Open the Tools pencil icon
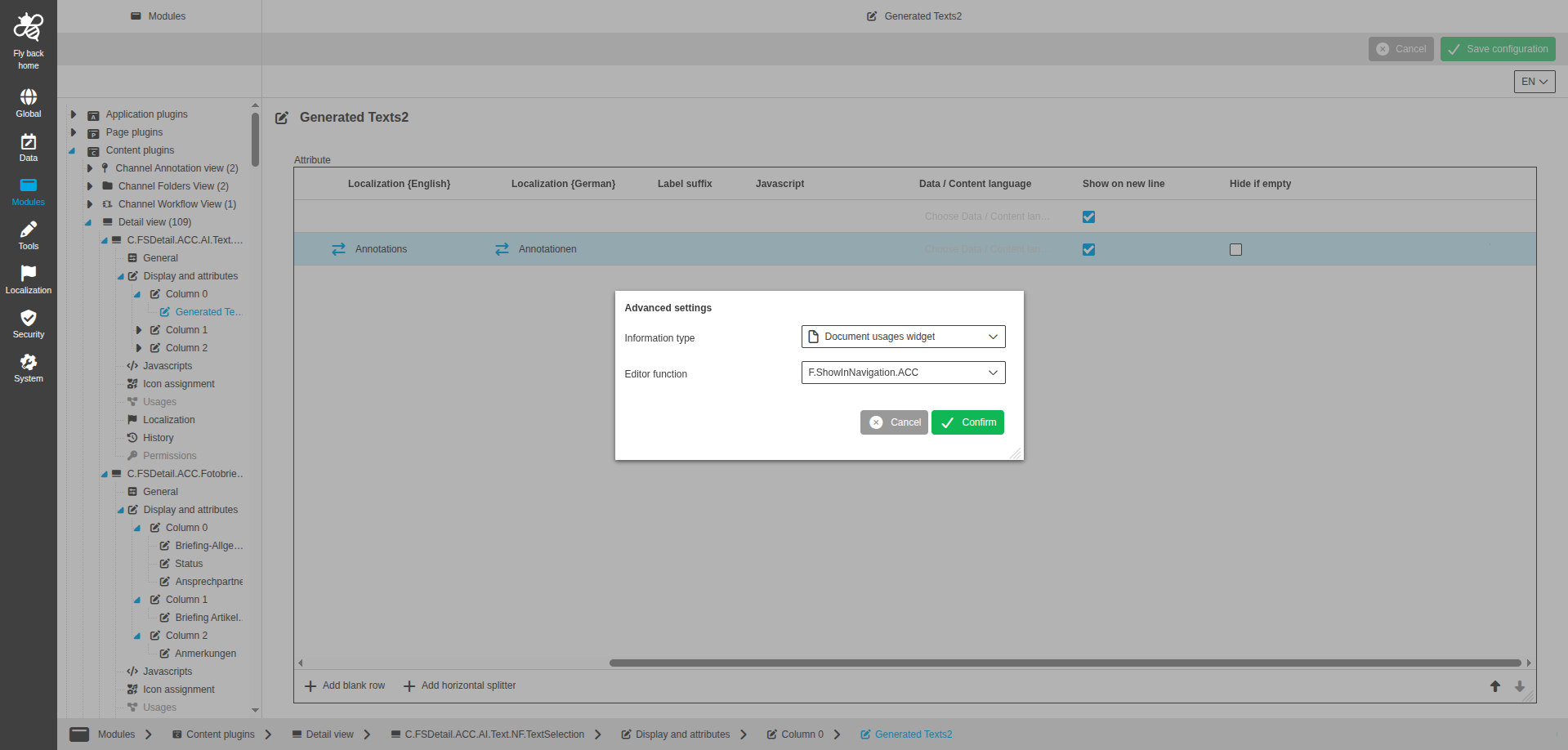This screenshot has height=750, width=1568. click(x=29, y=230)
